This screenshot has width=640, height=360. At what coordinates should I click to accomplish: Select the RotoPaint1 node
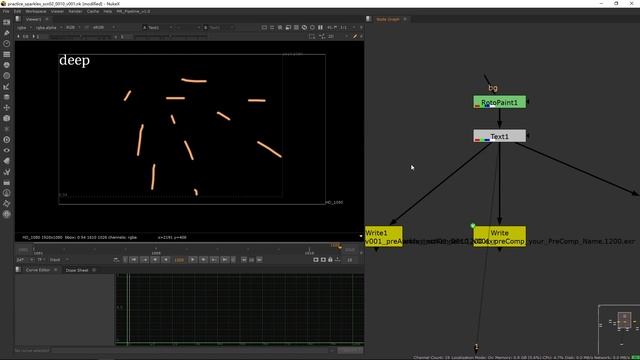pyautogui.click(x=500, y=102)
